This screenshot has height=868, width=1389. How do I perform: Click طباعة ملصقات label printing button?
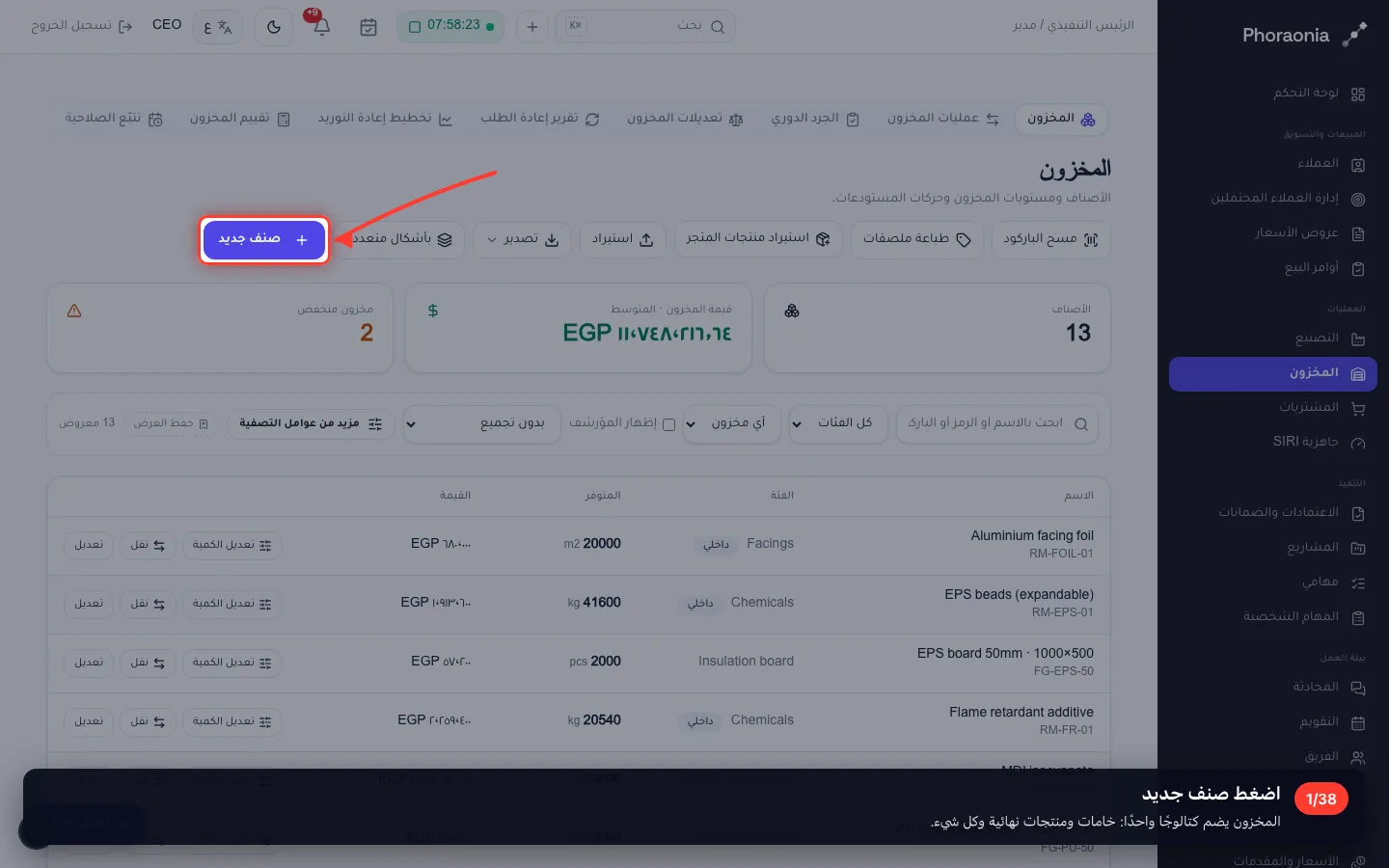coord(916,239)
